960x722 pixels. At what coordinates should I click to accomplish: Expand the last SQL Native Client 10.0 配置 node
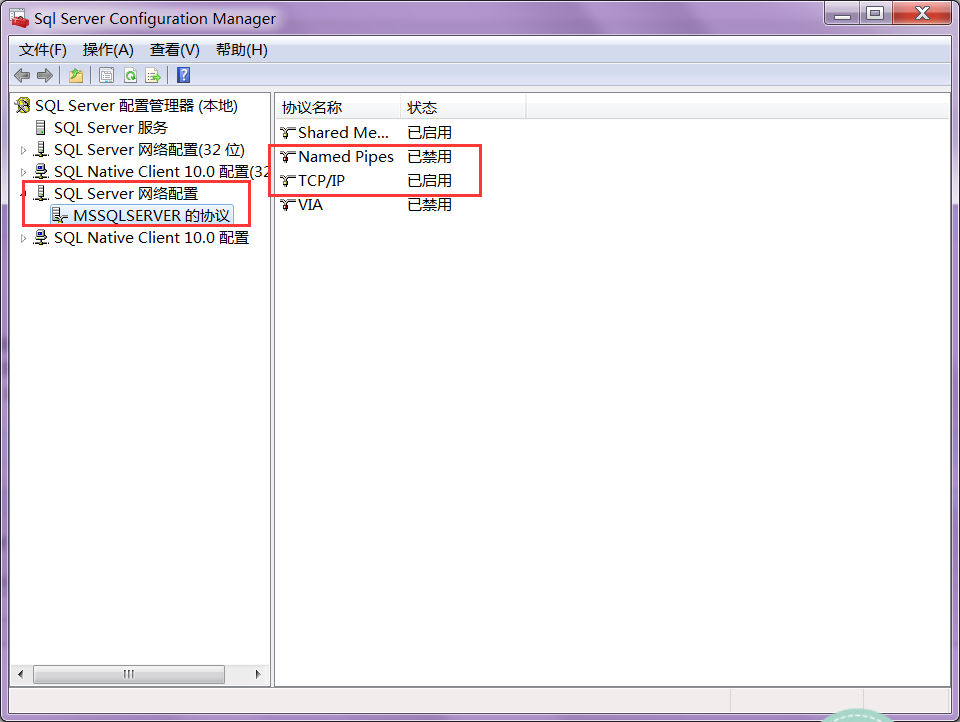tap(23, 238)
